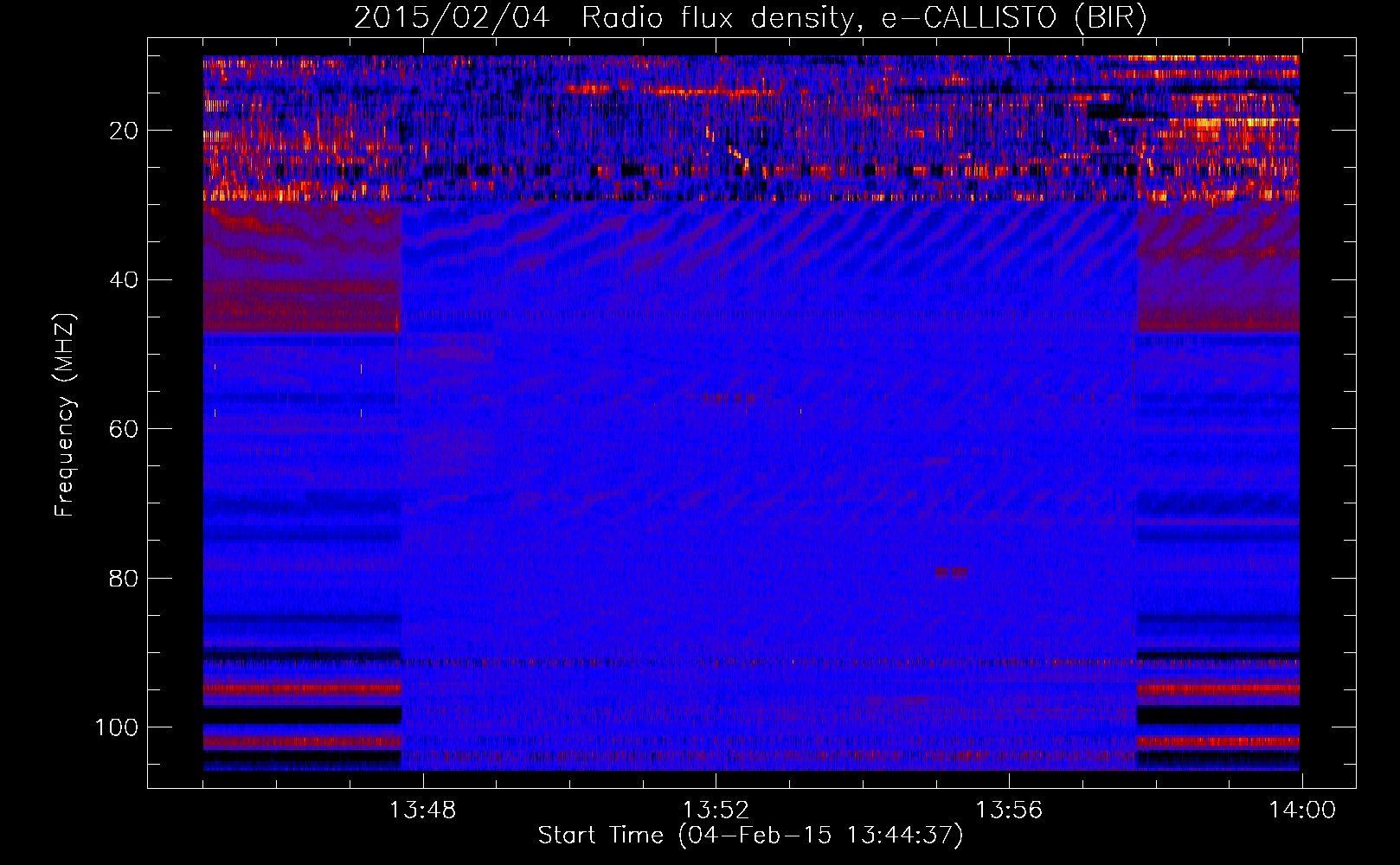
Task: Click the '20' frequency tick label
Action: (x=124, y=131)
